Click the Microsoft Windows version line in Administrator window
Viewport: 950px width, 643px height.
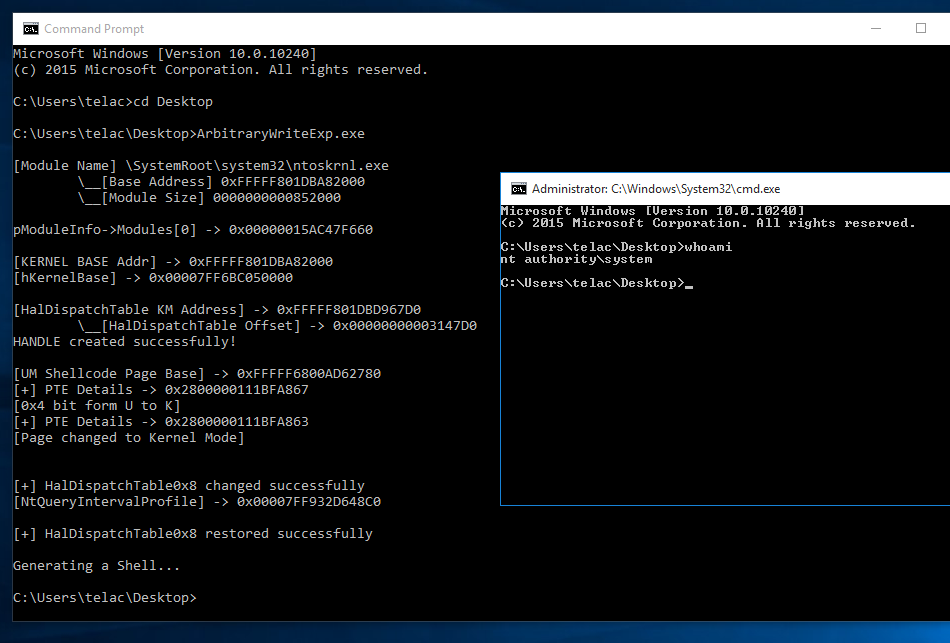point(653,211)
